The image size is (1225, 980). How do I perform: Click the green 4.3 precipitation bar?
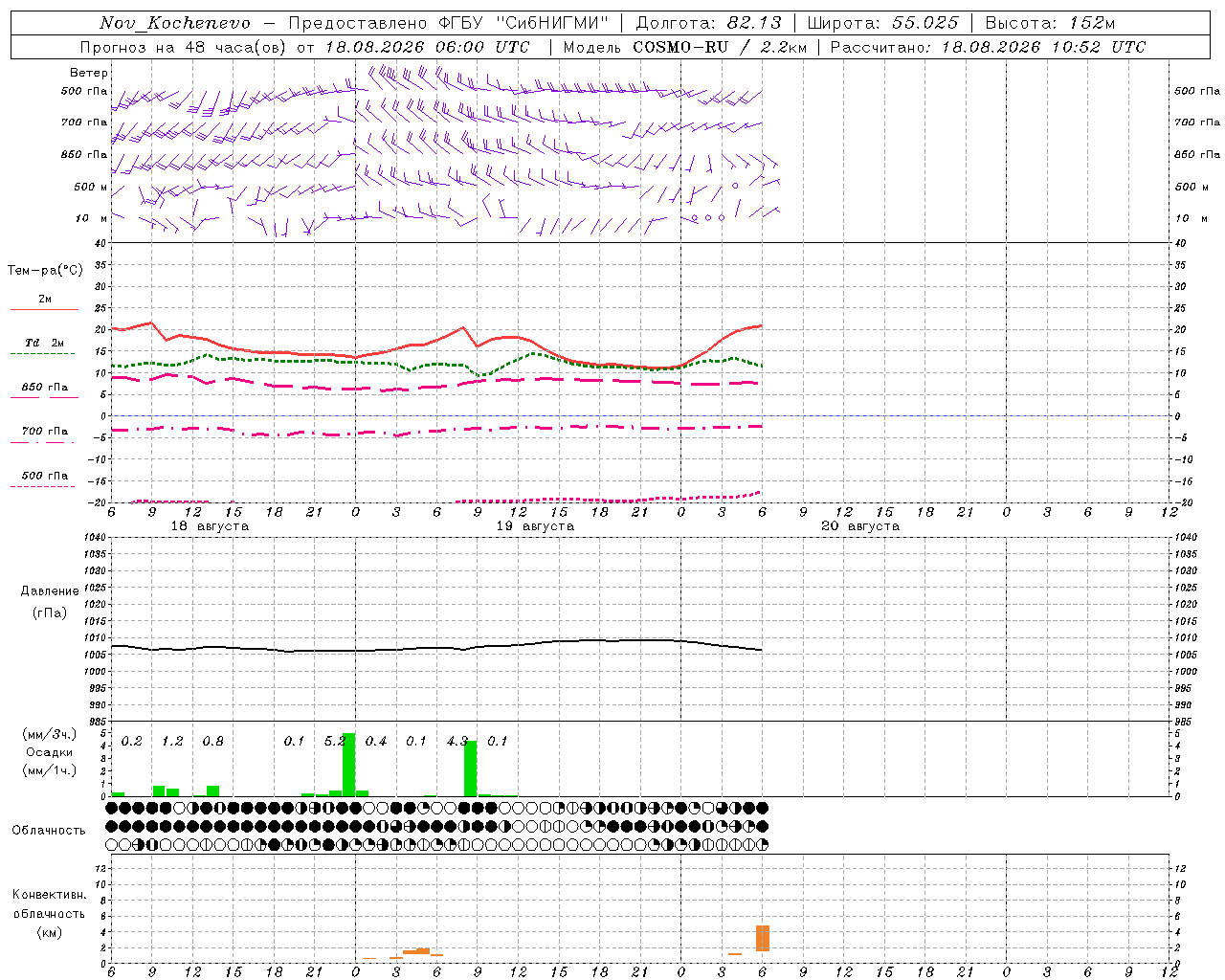tap(470, 768)
